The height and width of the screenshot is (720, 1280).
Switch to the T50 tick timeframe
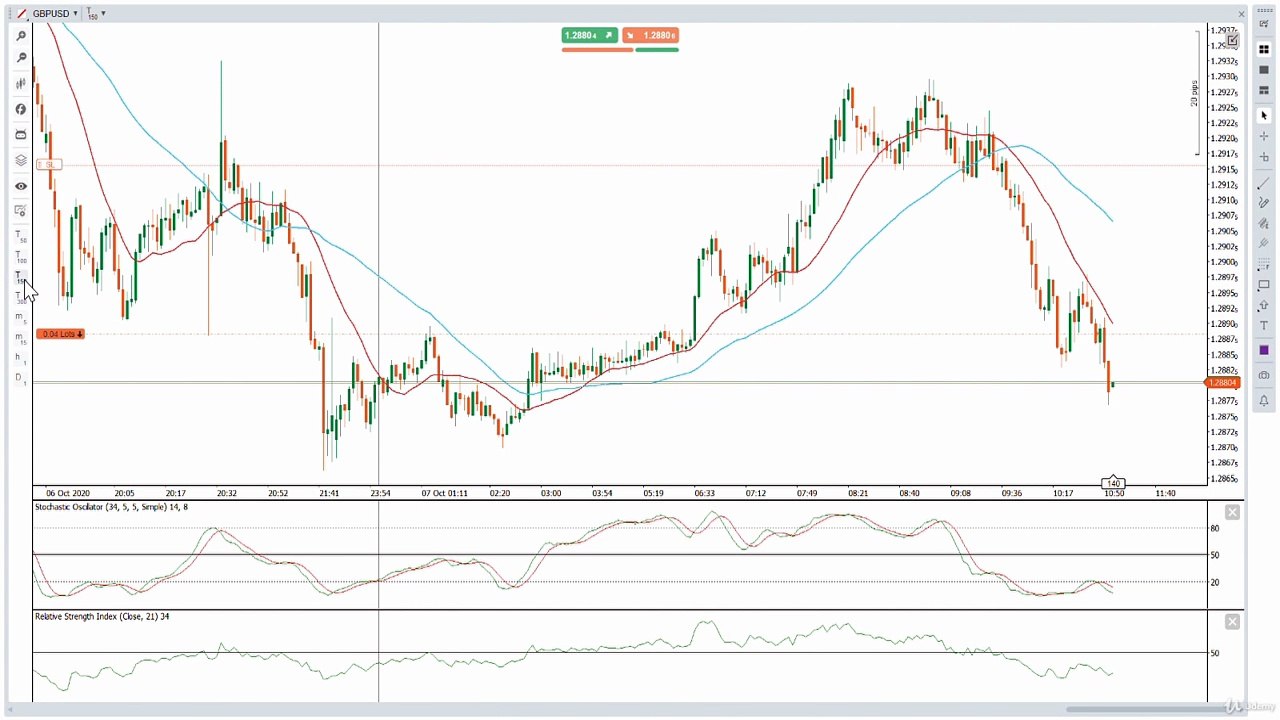20,237
